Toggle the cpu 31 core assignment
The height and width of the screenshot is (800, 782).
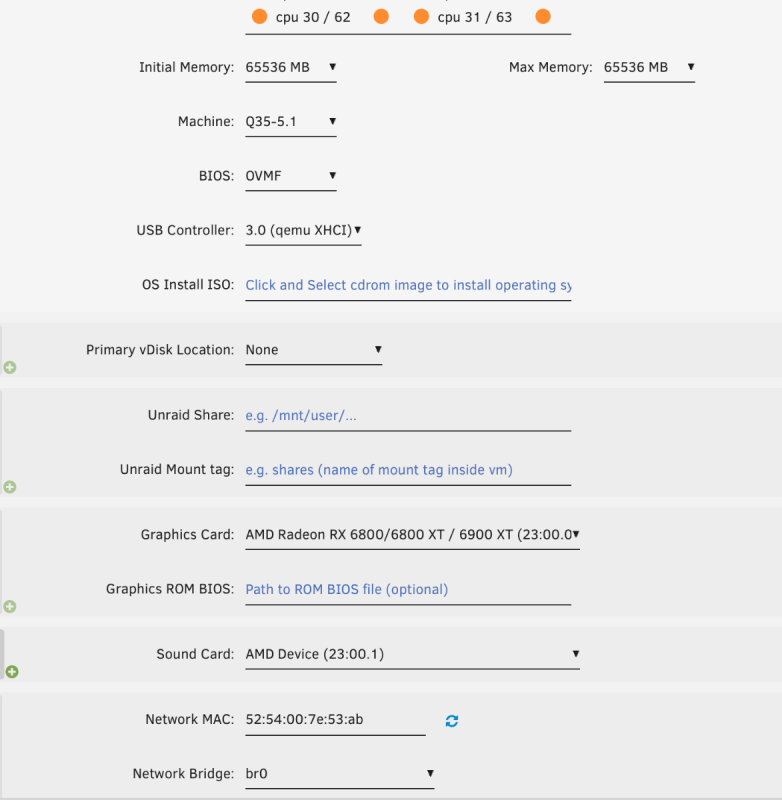click(x=421, y=17)
